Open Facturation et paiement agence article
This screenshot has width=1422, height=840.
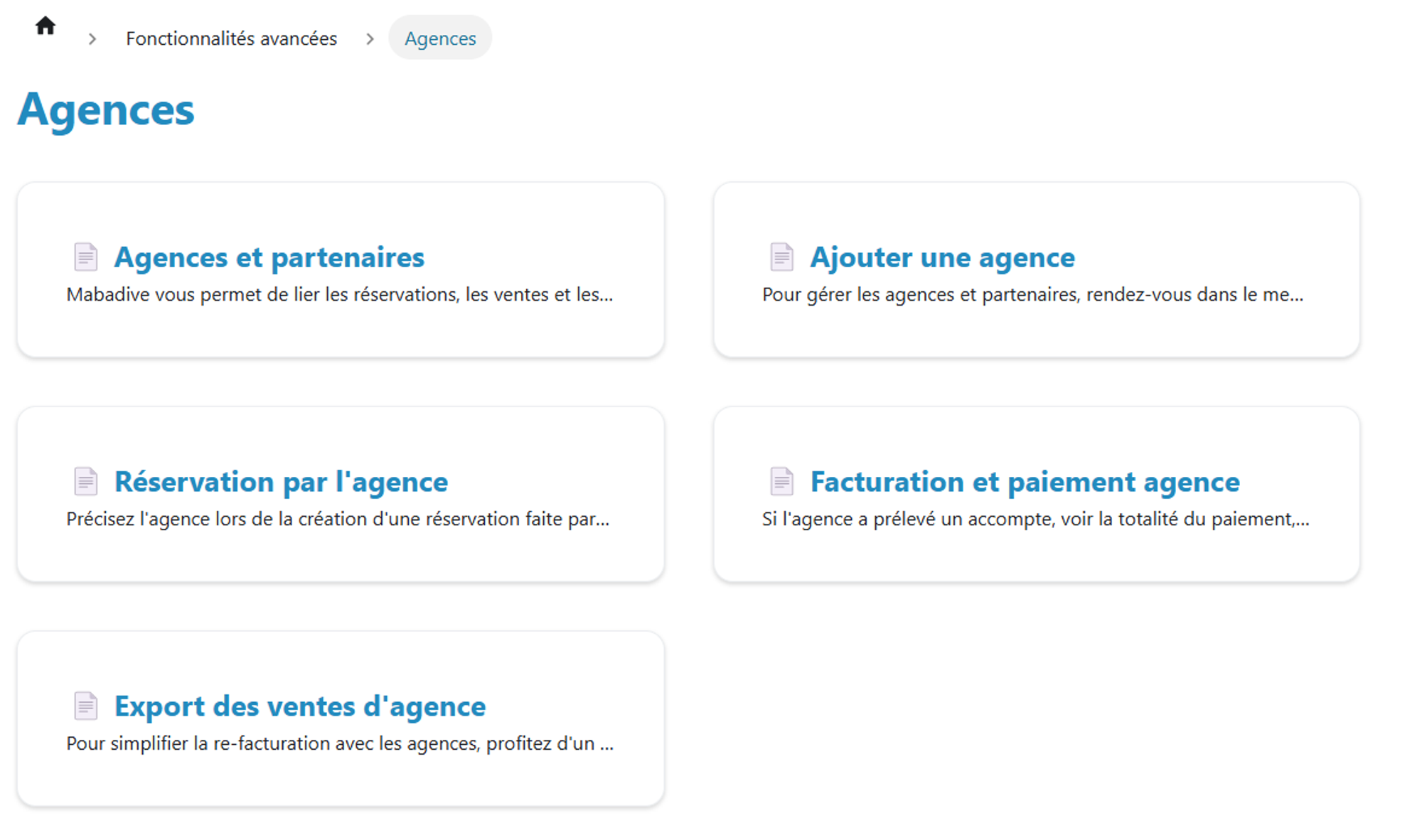pos(1025,482)
